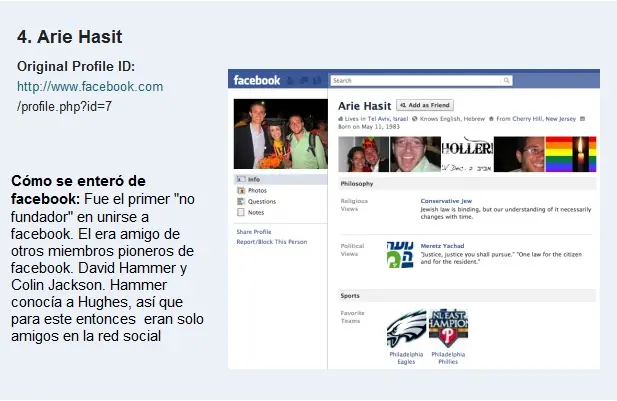This screenshot has height=401, width=617.
Task: Click the Meretz Yachad party logo
Action: point(400,255)
